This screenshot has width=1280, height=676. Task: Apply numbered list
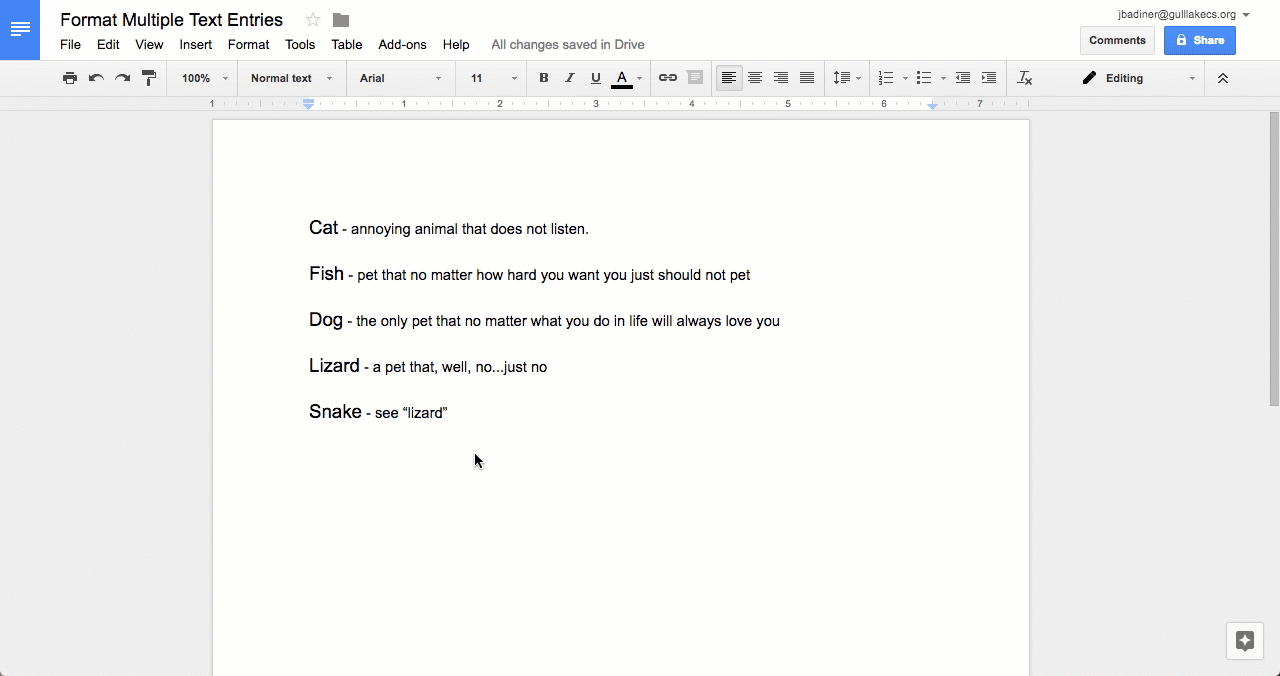[x=886, y=78]
